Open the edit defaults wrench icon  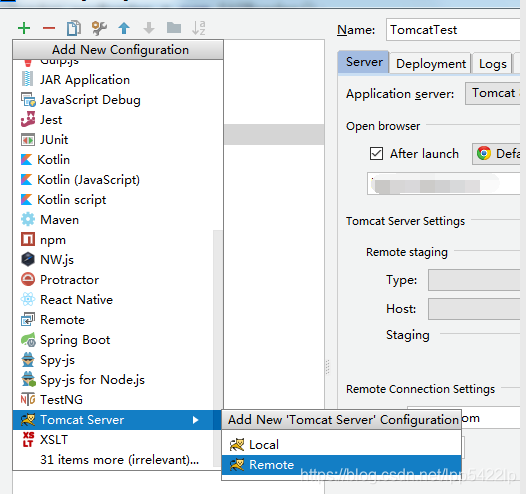[x=99, y=28]
